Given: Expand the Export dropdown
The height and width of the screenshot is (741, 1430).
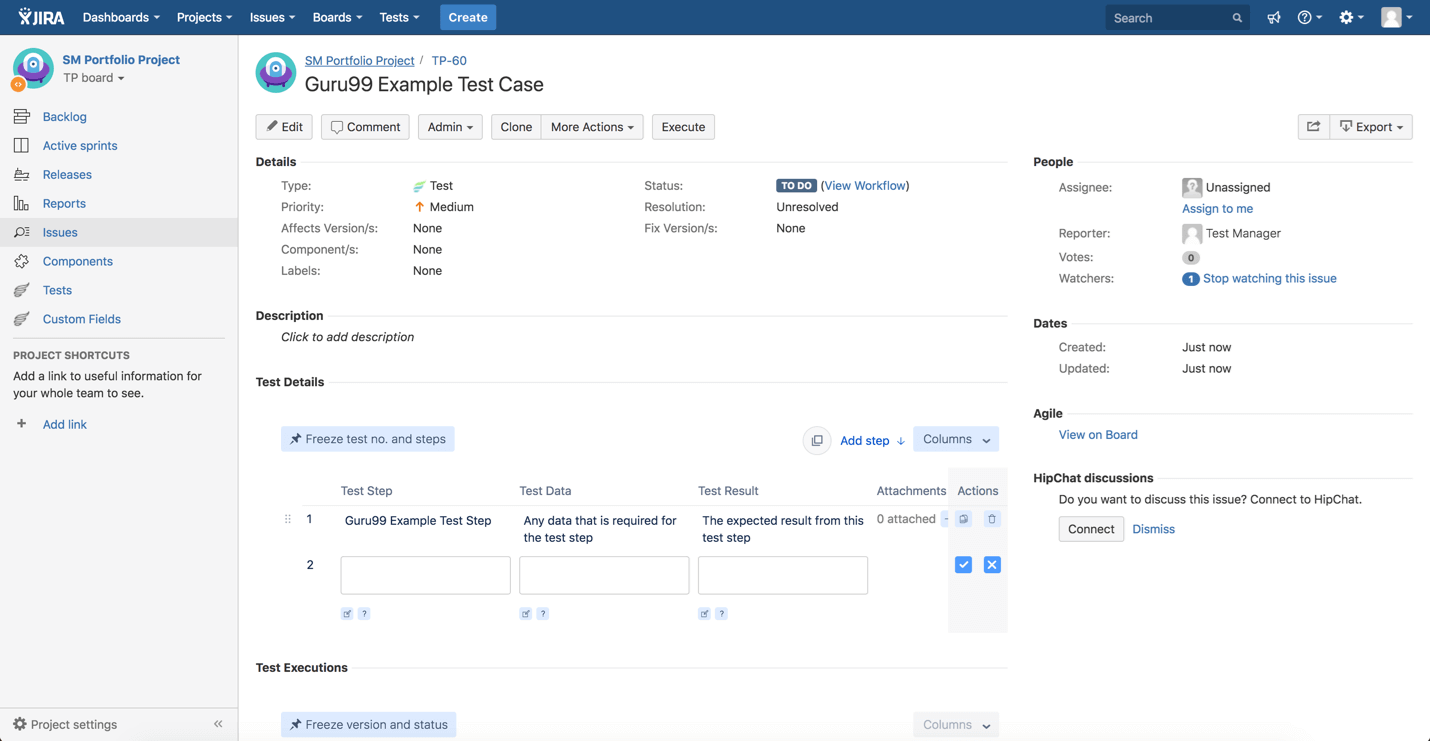Looking at the screenshot, I should pos(1371,127).
